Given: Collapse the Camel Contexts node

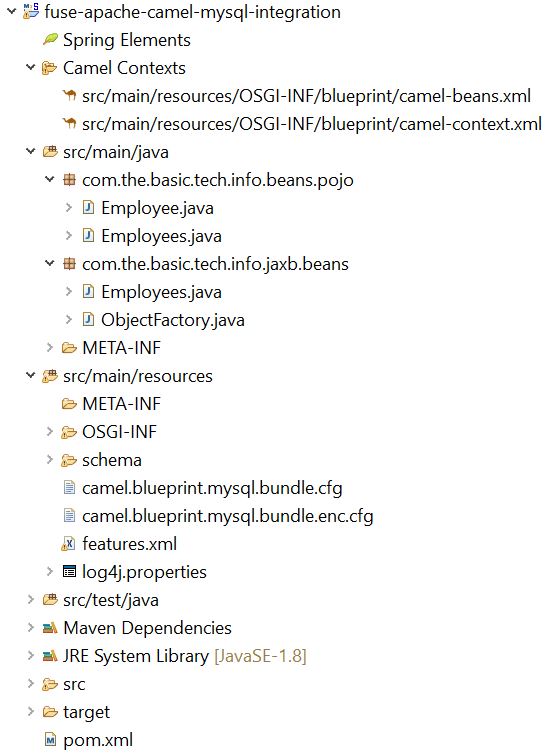Looking at the screenshot, I should click(x=30, y=68).
